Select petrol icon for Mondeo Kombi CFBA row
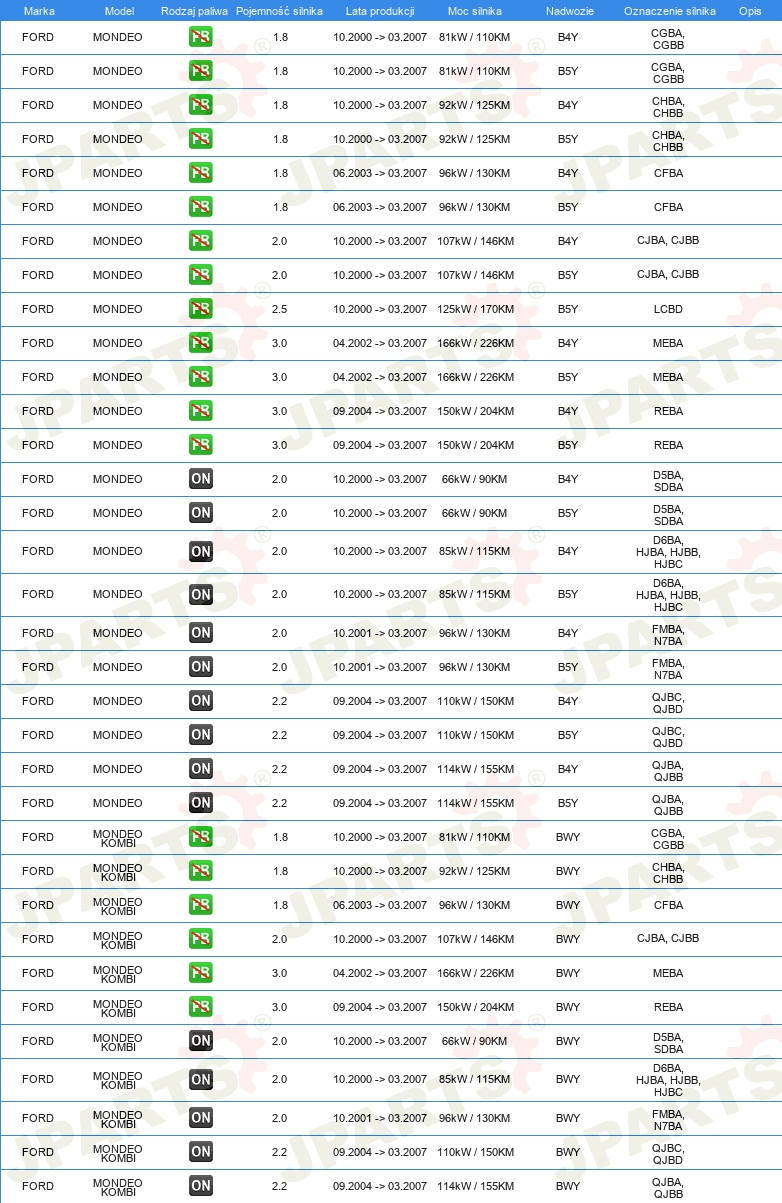Viewport: 782px width, 1203px height. tap(201, 905)
